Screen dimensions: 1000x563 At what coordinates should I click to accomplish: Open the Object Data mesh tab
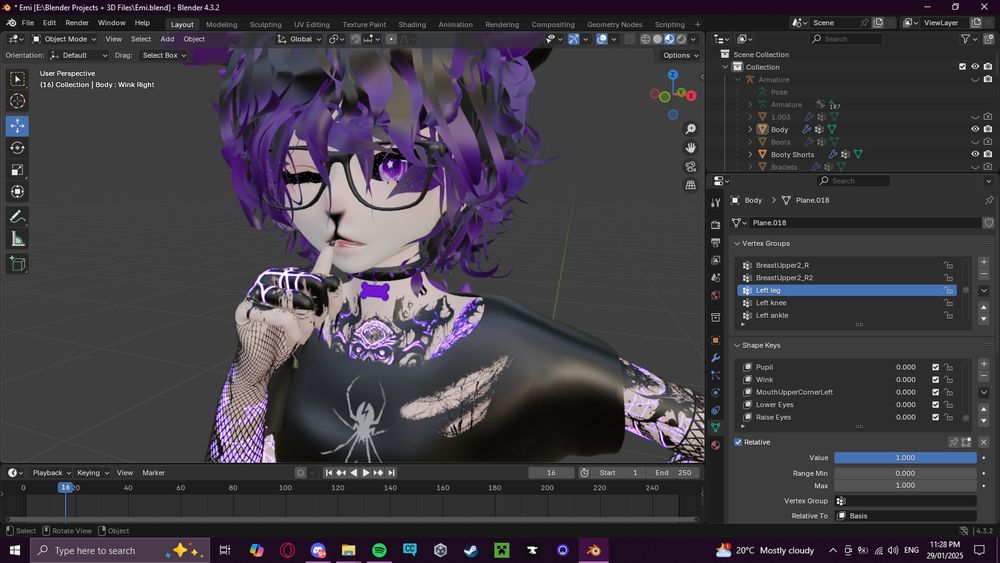pos(716,428)
